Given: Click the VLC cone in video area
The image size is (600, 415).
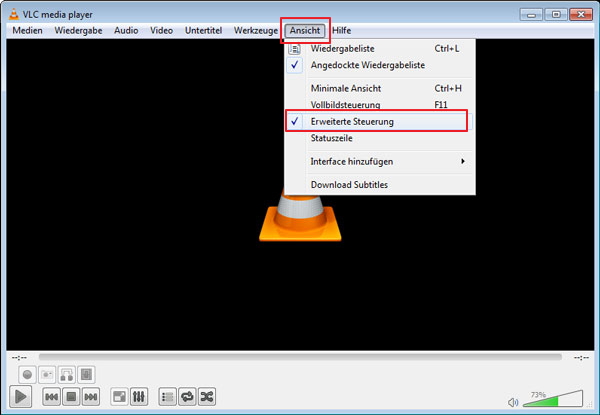Looking at the screenshot, I should [x=300, y=218].
